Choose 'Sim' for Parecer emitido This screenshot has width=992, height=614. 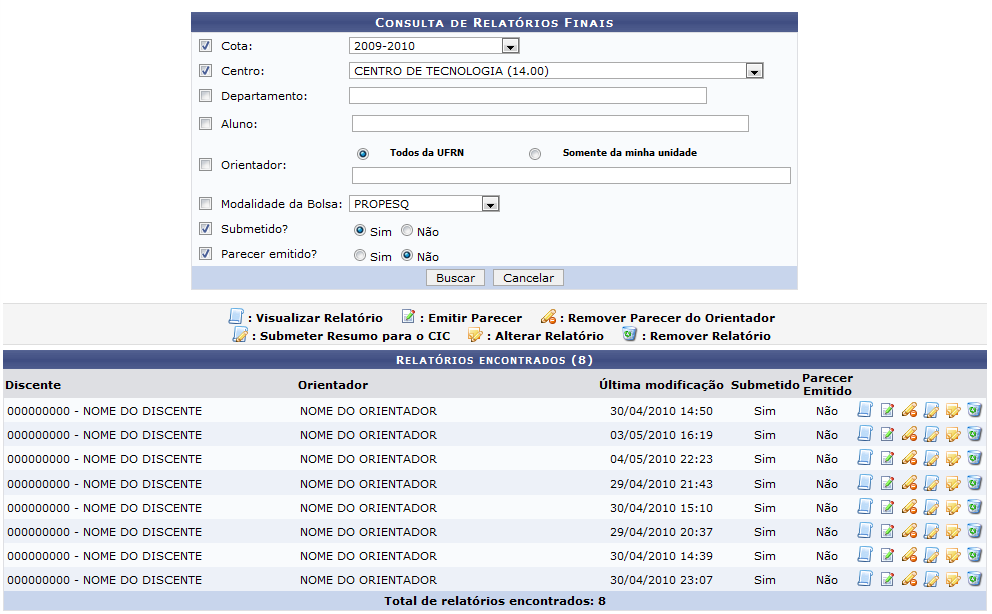(x=361, y=256)
